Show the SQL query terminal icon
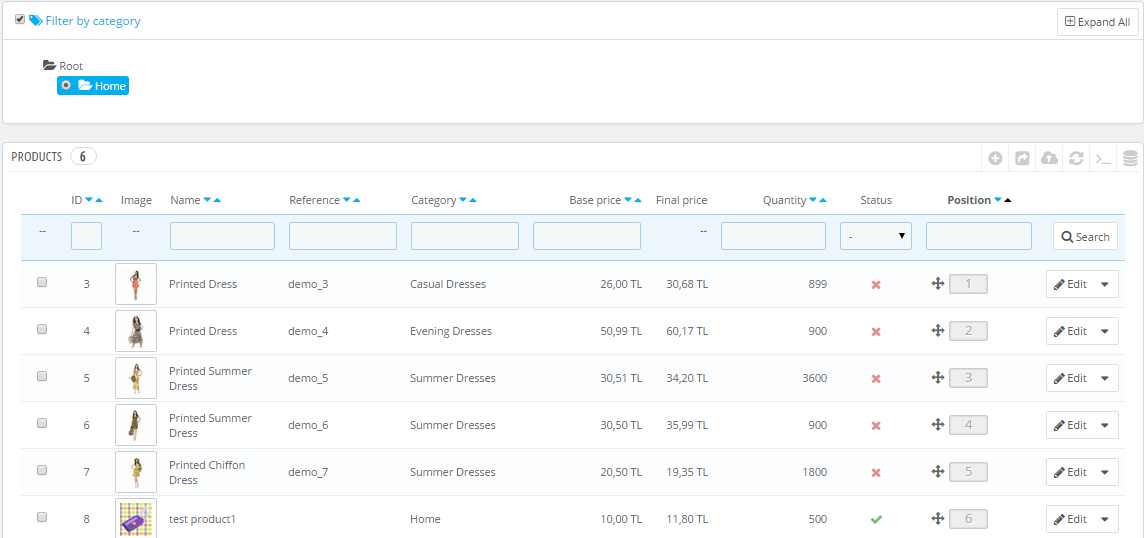This screenshot has height=538, width=1144. point(1104,158)
